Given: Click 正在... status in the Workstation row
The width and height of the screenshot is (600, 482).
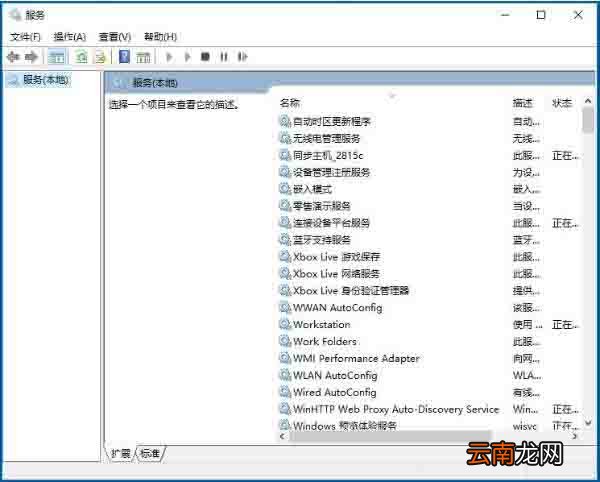Looking at the screenshot, I should [x=565, y=325].
